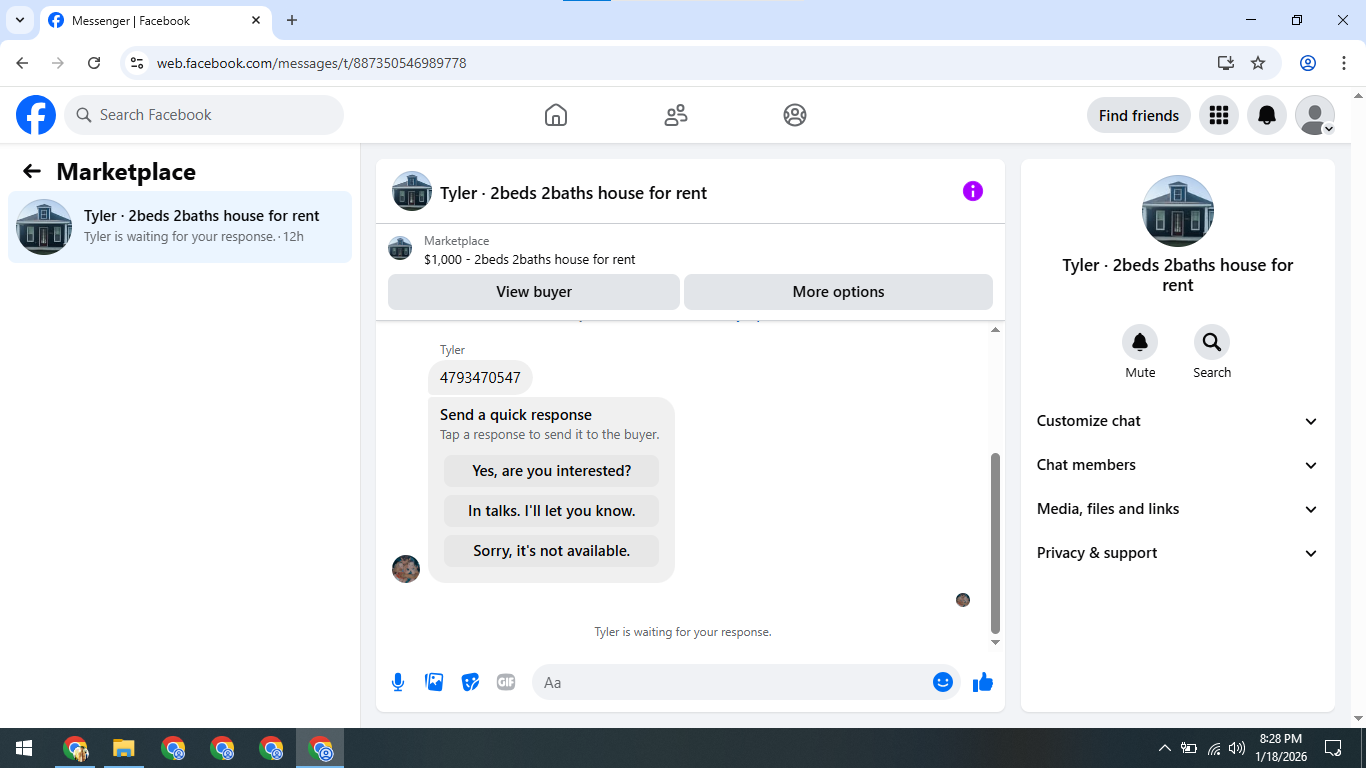Send quick response "In talks. I'll let you know."
Image resolution: width=1366 pixels, height=768 pixels.
coord(552,511)
